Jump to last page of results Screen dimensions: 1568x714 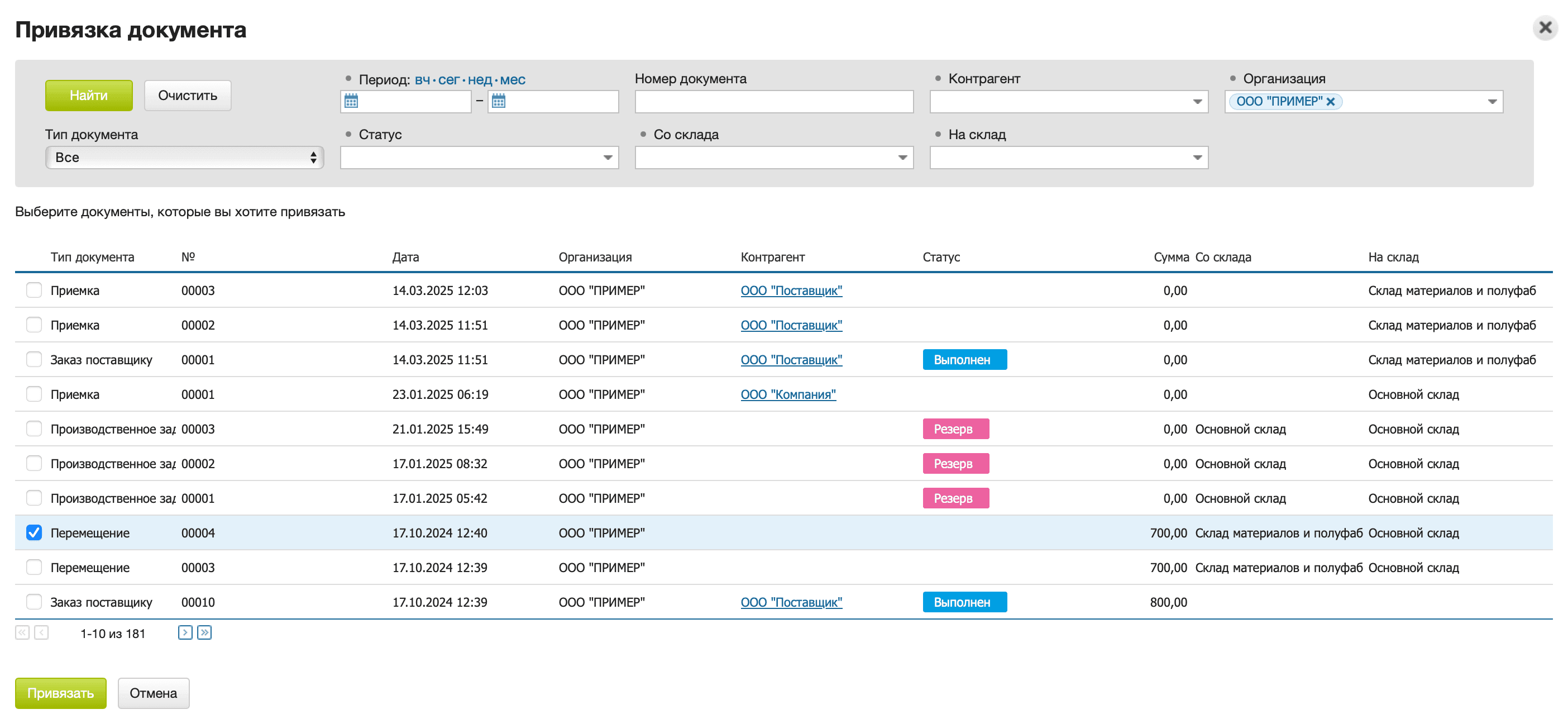click(204, 632)
